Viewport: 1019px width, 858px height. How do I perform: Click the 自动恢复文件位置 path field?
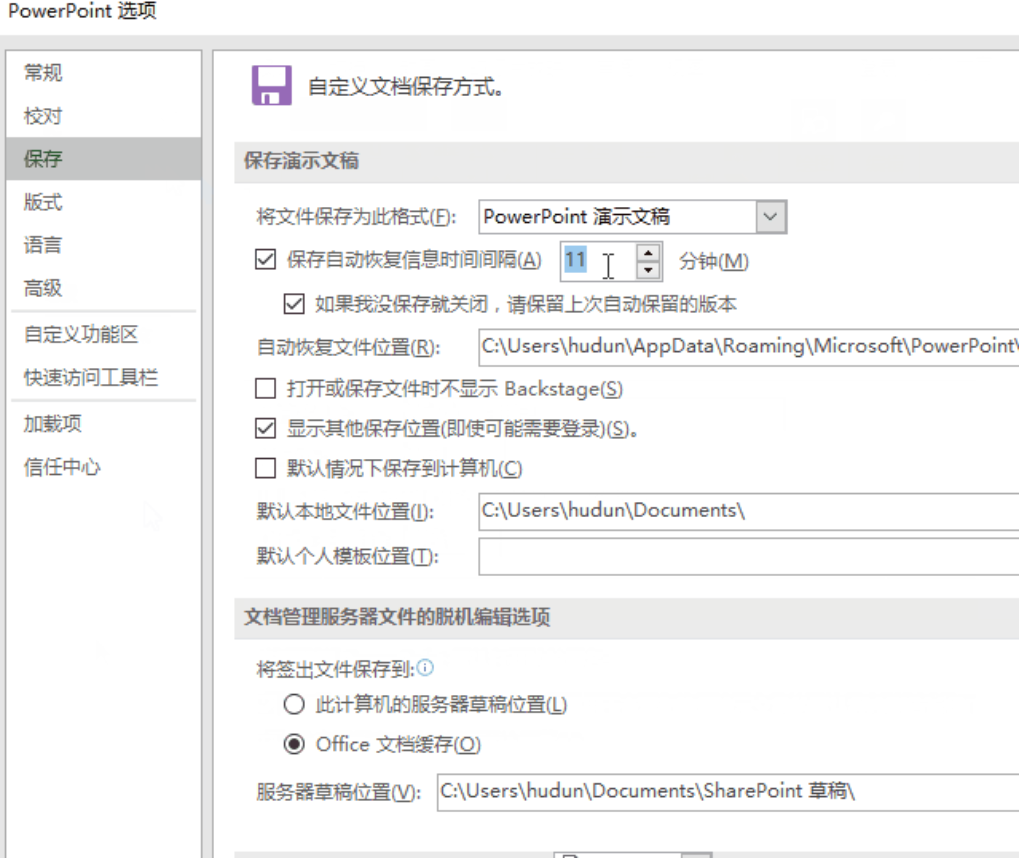(749, 346)
